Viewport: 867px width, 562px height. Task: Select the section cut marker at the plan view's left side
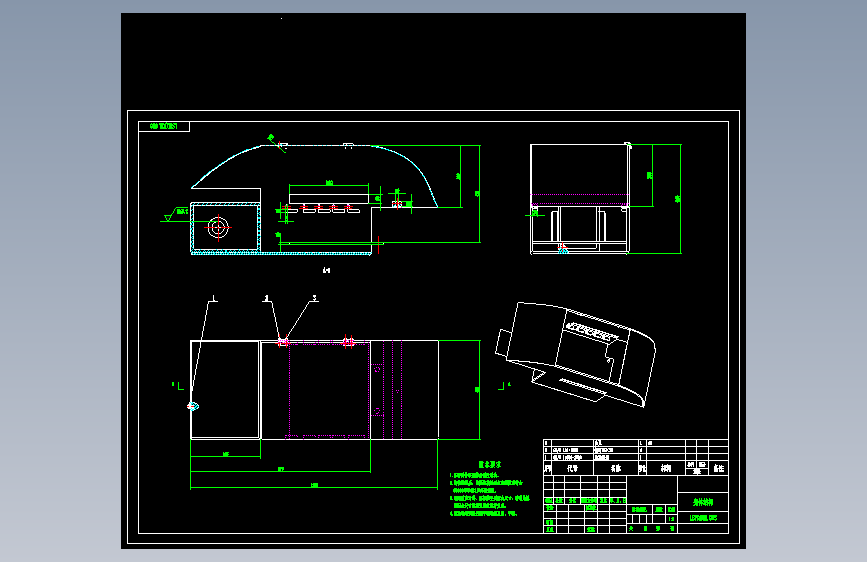(177, 386)
